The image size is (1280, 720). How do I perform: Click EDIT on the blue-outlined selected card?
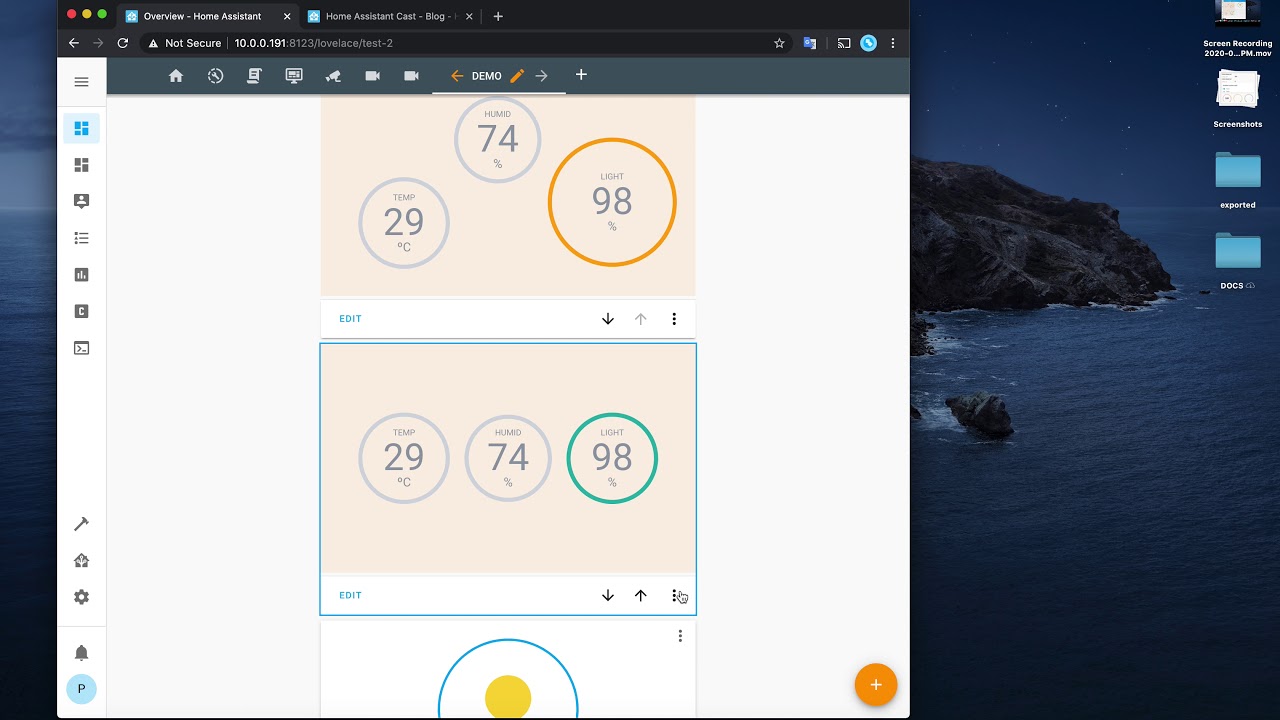[350, 595]
